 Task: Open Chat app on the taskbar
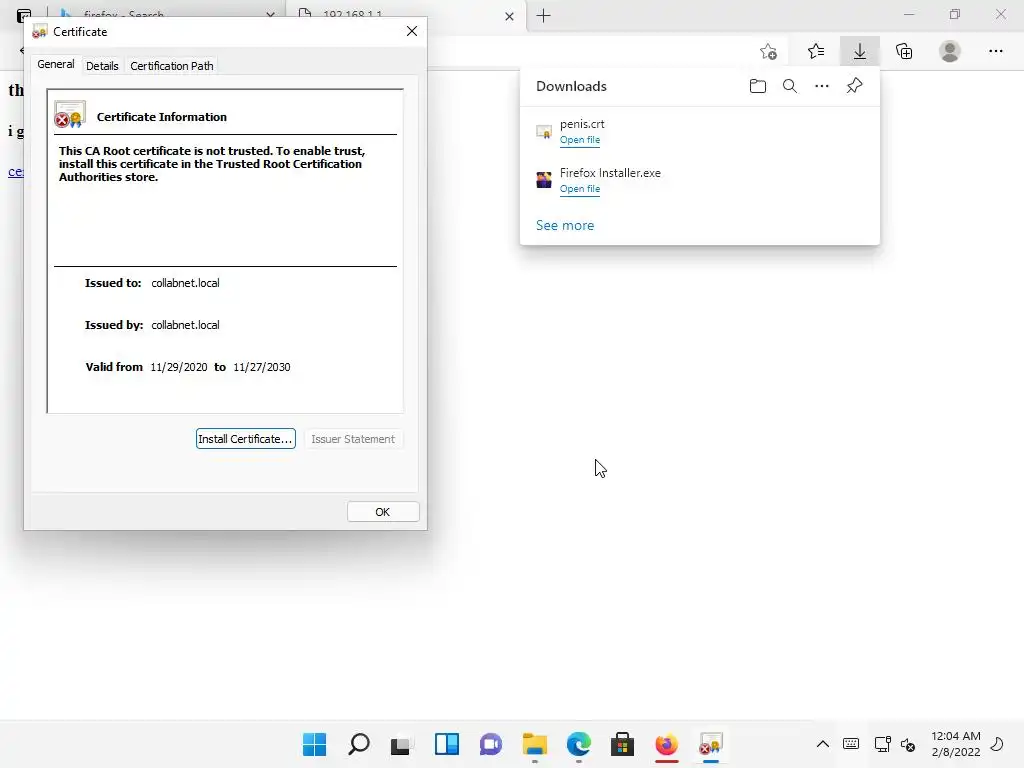point(490,744)
